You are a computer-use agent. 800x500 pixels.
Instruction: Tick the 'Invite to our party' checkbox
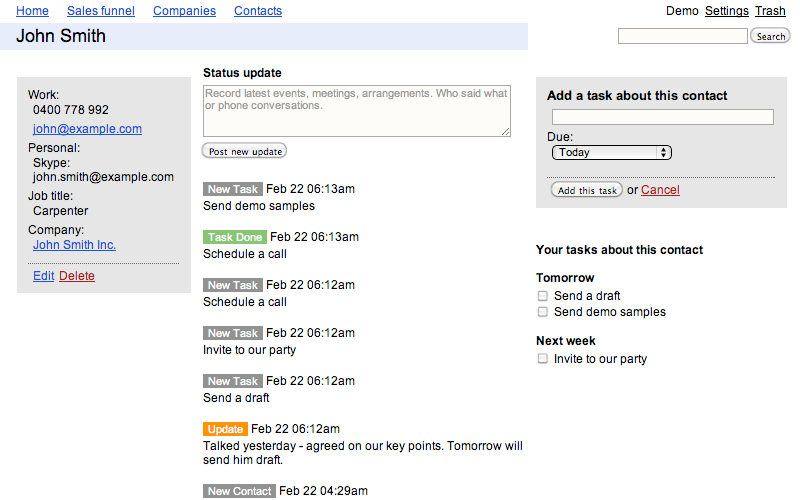(542, 359)
